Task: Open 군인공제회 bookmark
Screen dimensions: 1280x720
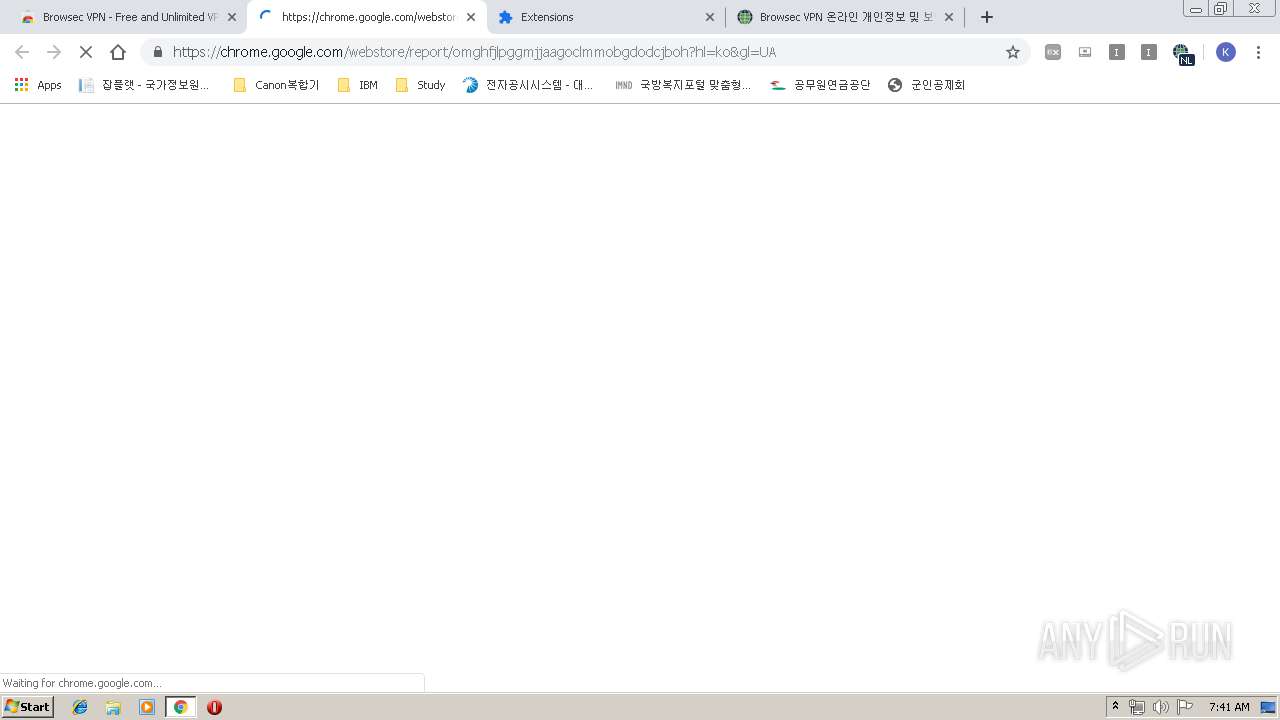Action: click(x=927, y=85)
